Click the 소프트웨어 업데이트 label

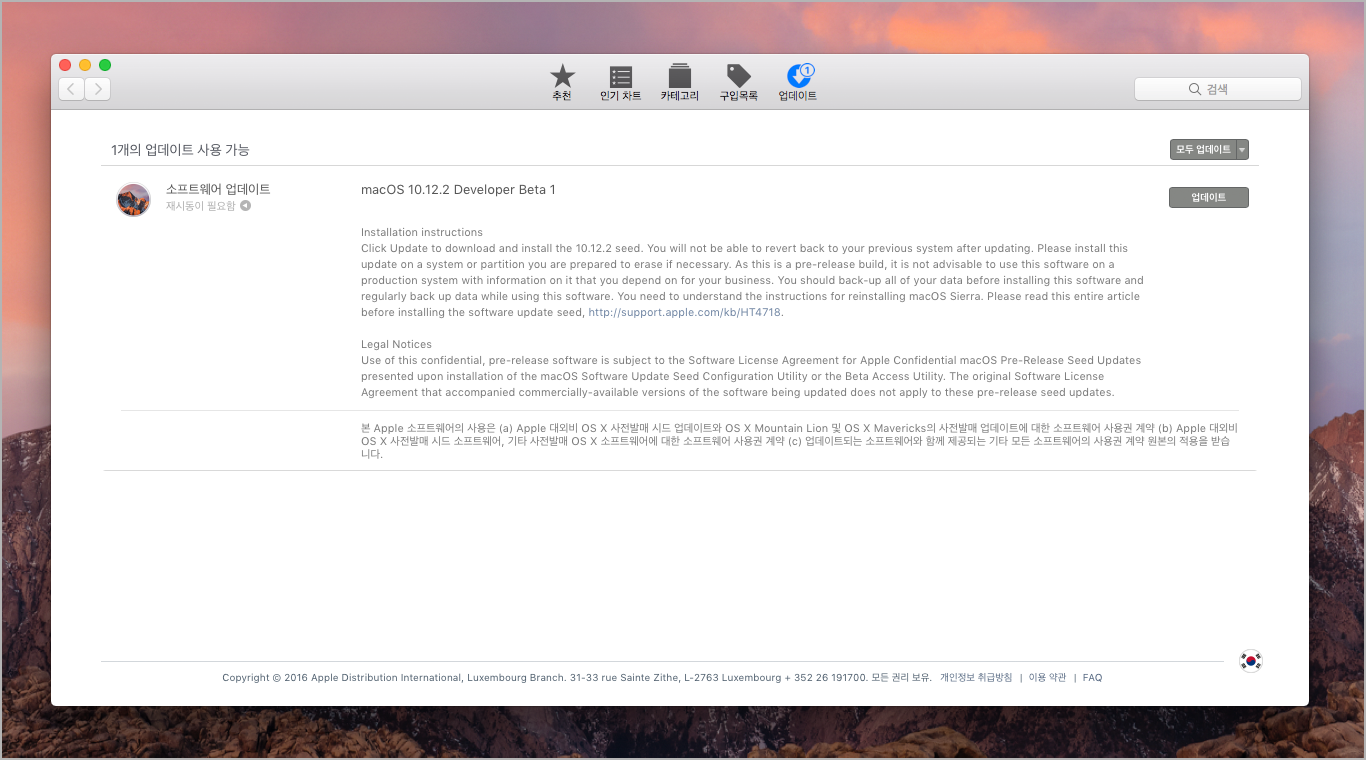tap(218, 189)
